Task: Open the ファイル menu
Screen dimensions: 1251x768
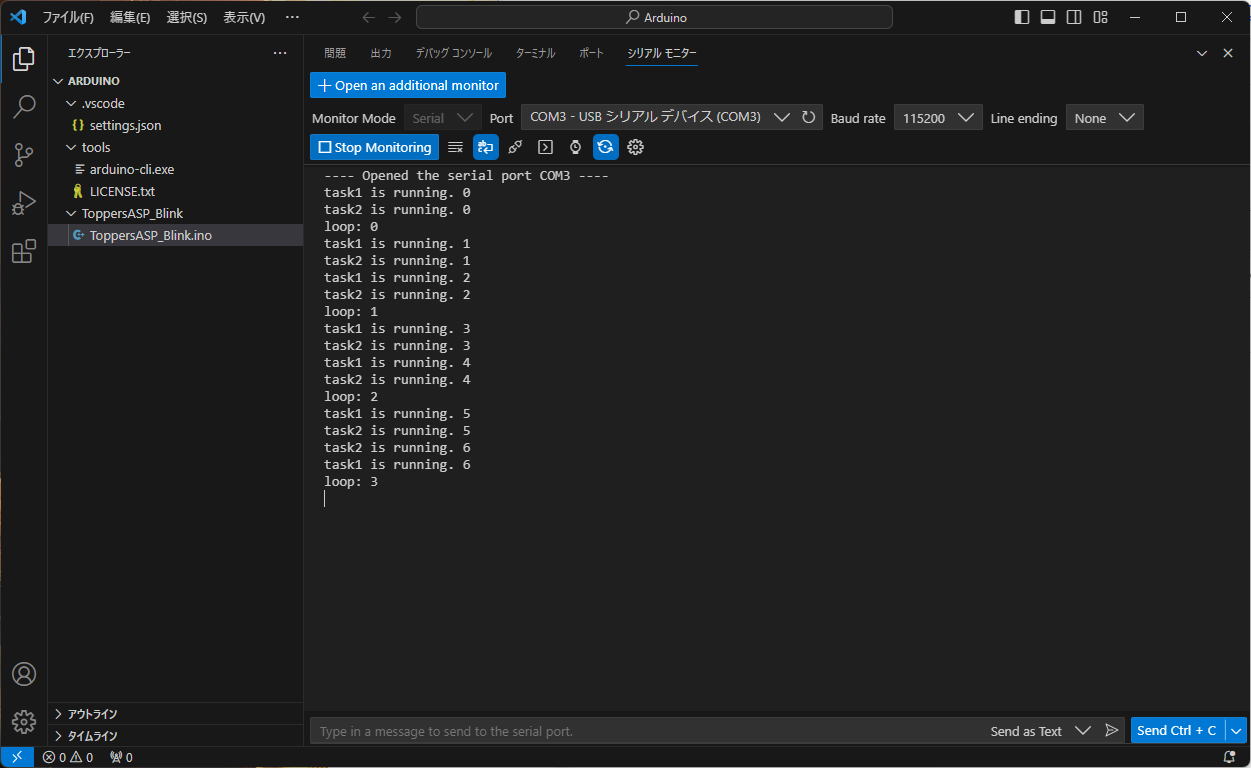Action: 70,16
